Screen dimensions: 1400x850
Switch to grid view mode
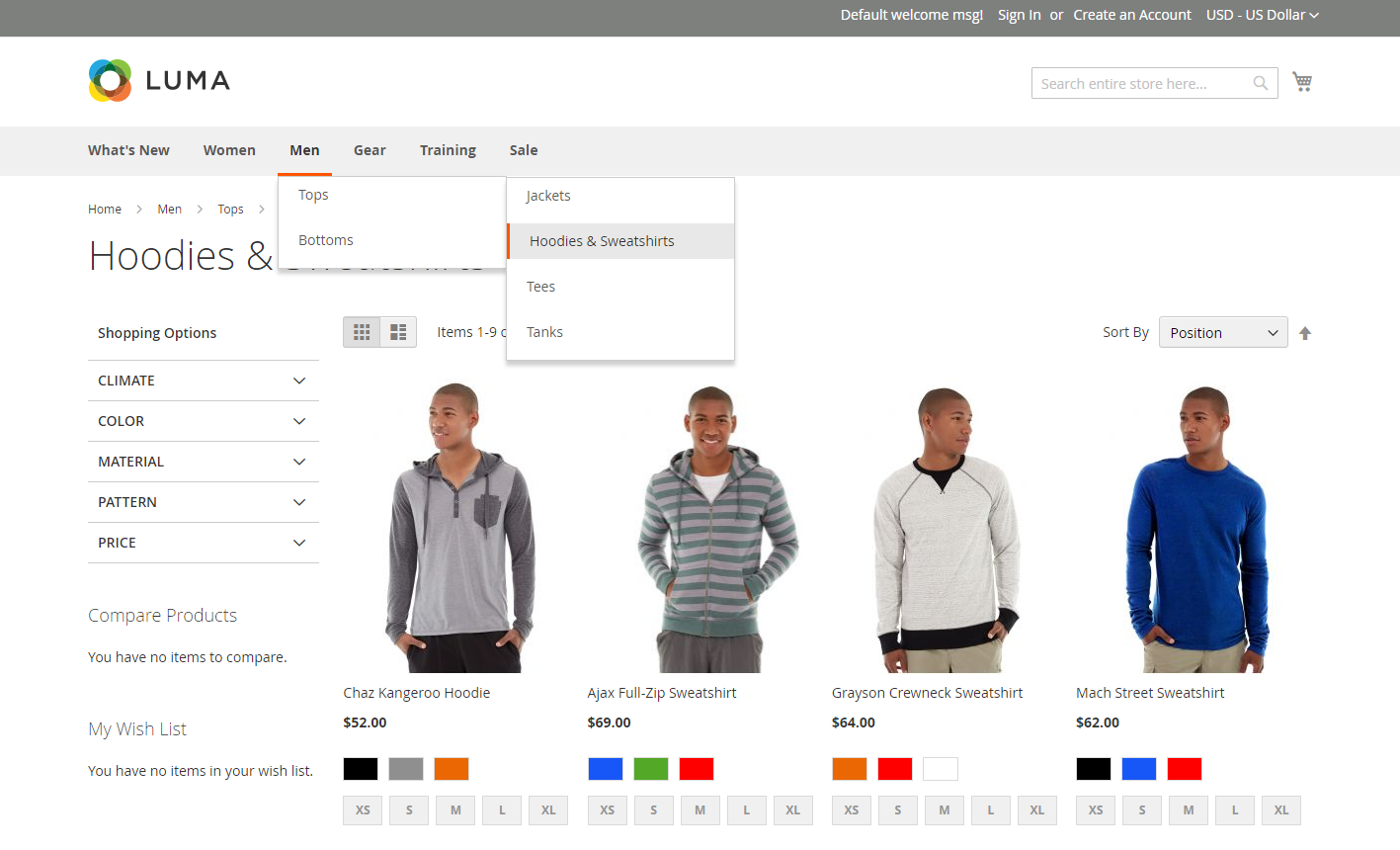click(x=362, y=332)
